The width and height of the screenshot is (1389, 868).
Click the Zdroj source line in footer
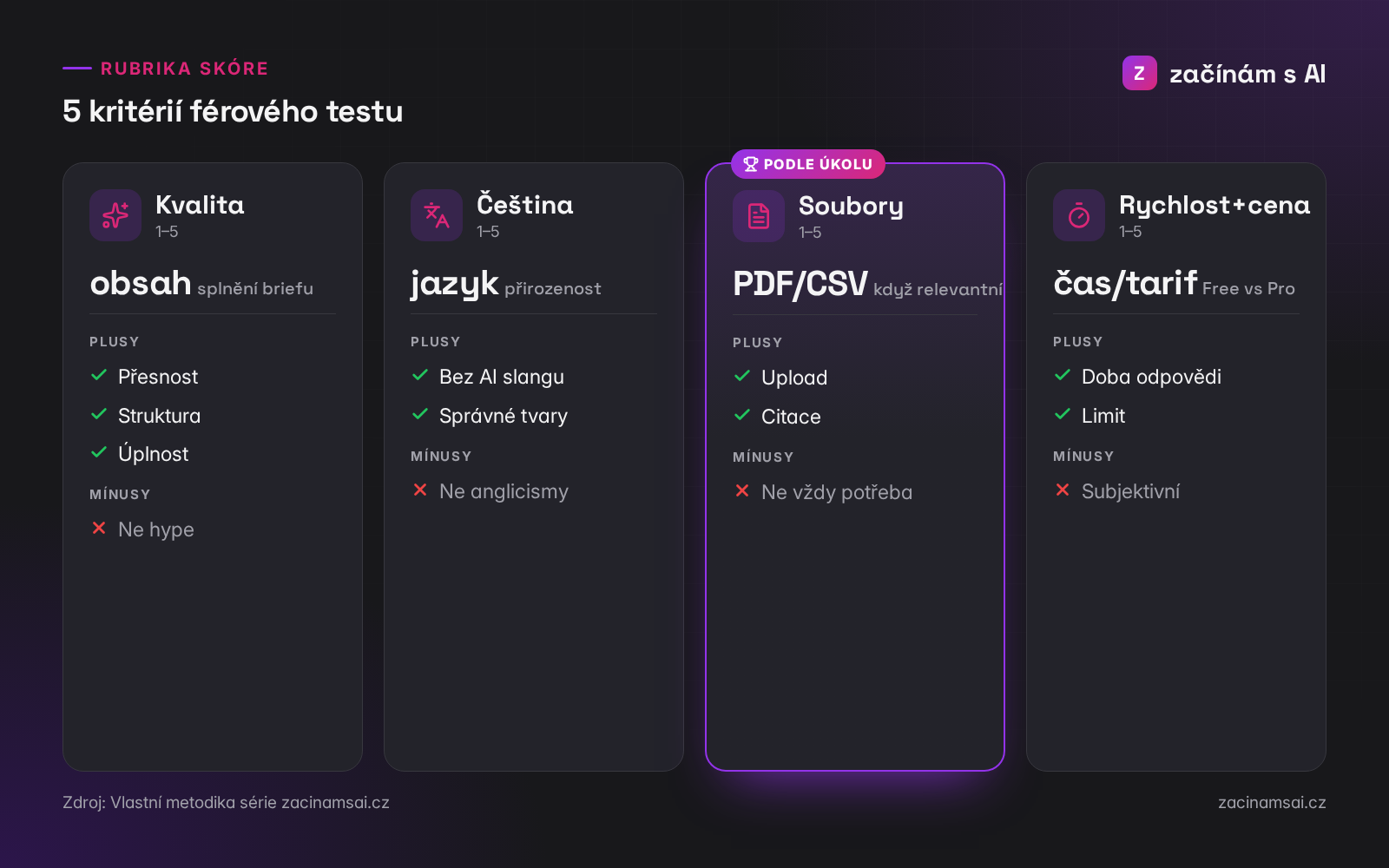pos(226,802)
